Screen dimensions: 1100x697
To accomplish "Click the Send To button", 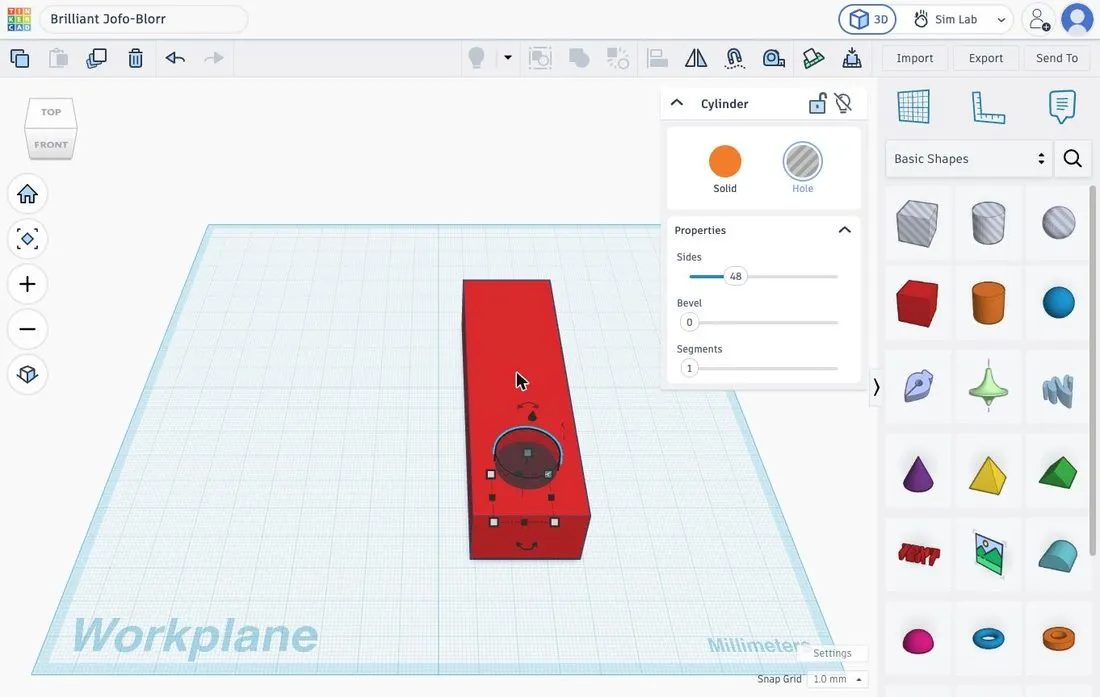I will point(1057,58).
